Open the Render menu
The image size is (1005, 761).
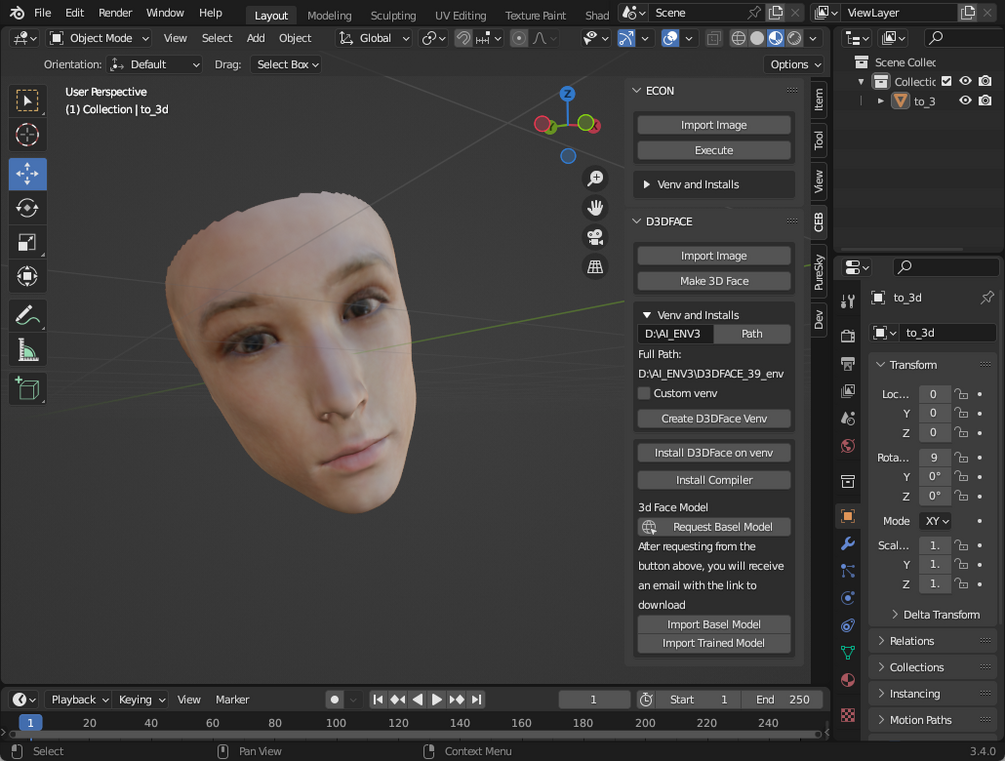coord(115,13)
